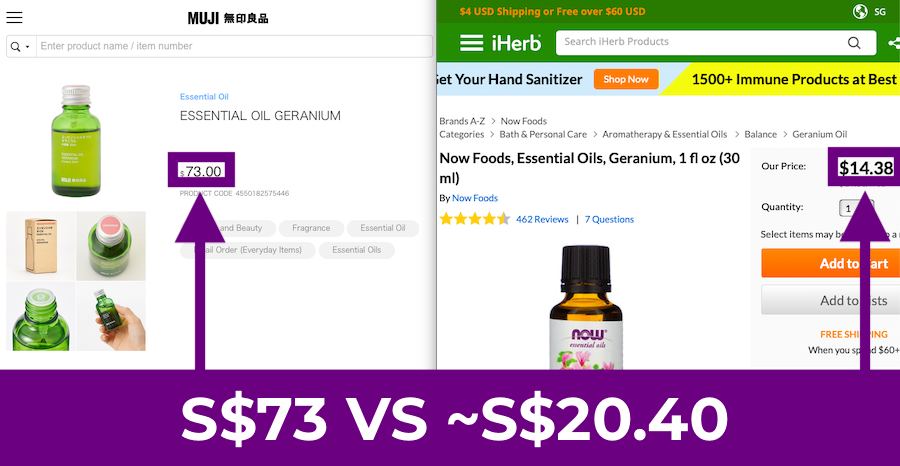The height and width of the screenshot is (466, 900).
Task: Open 462 Reviews link
Action: coord(542,219)
